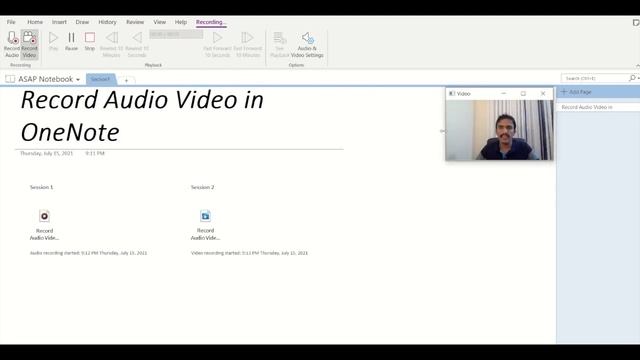640x360 pixels.
Task: Click the feedback icon at top right
Action: [636, 22]
